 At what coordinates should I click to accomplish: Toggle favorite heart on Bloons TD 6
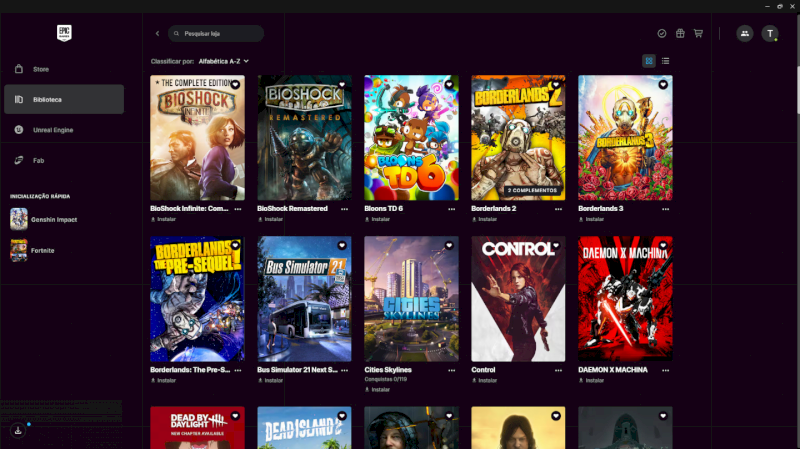pos(449,85)
